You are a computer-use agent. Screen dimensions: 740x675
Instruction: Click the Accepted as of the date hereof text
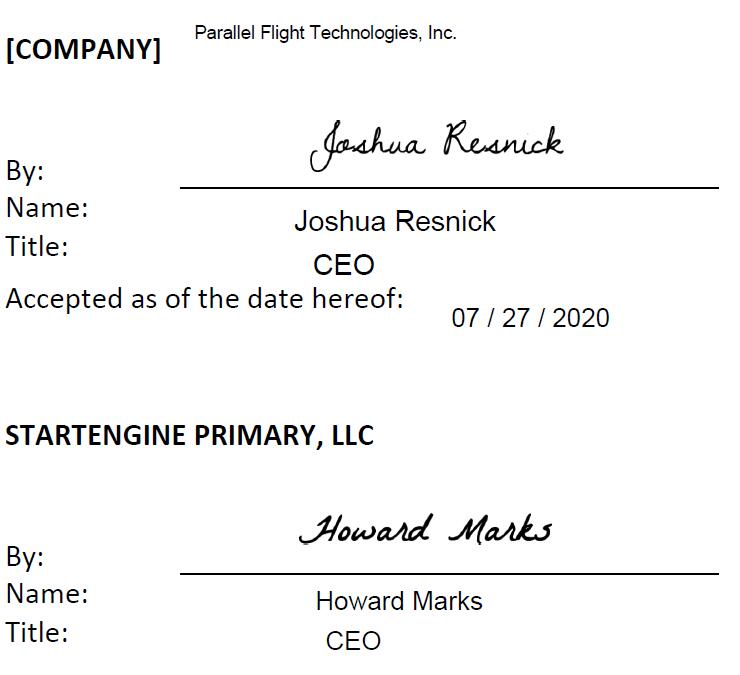tap(205, 298)
